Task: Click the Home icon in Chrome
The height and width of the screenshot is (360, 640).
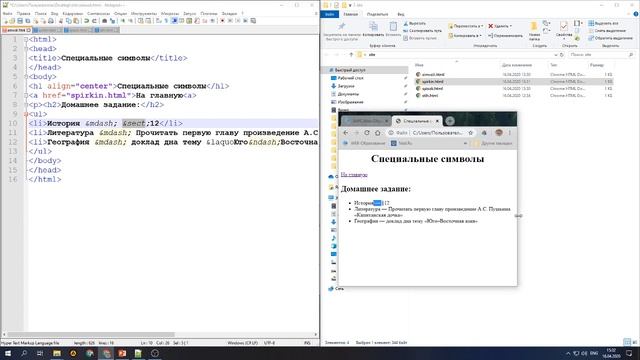Action: pos(378,133)
